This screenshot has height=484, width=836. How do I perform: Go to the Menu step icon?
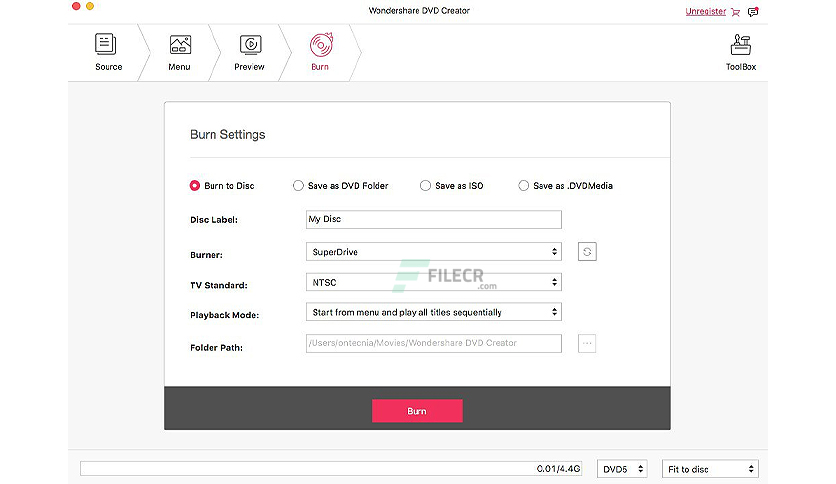point(180,44)
